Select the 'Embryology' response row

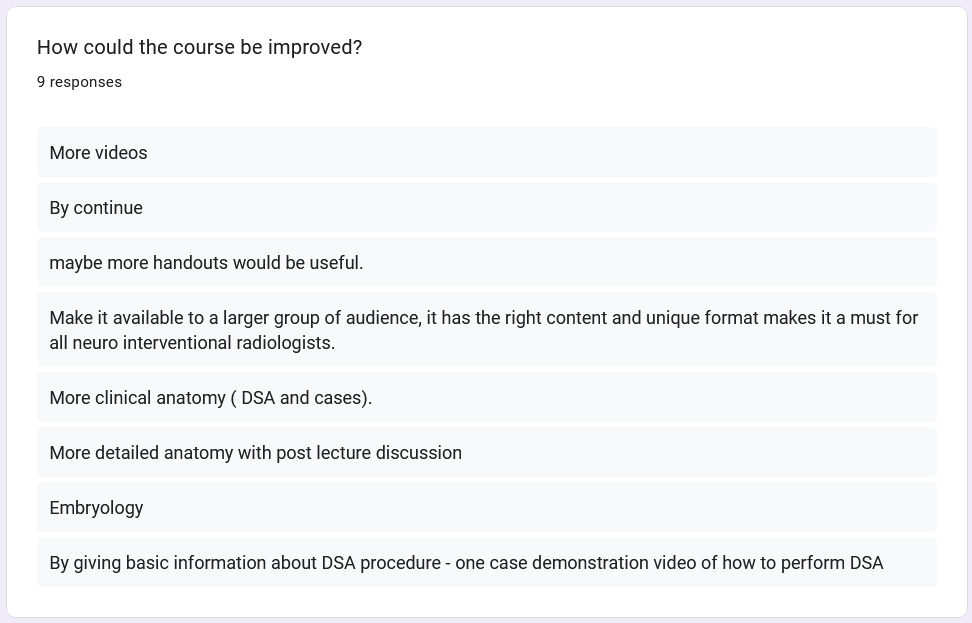(x=96, y=508)
